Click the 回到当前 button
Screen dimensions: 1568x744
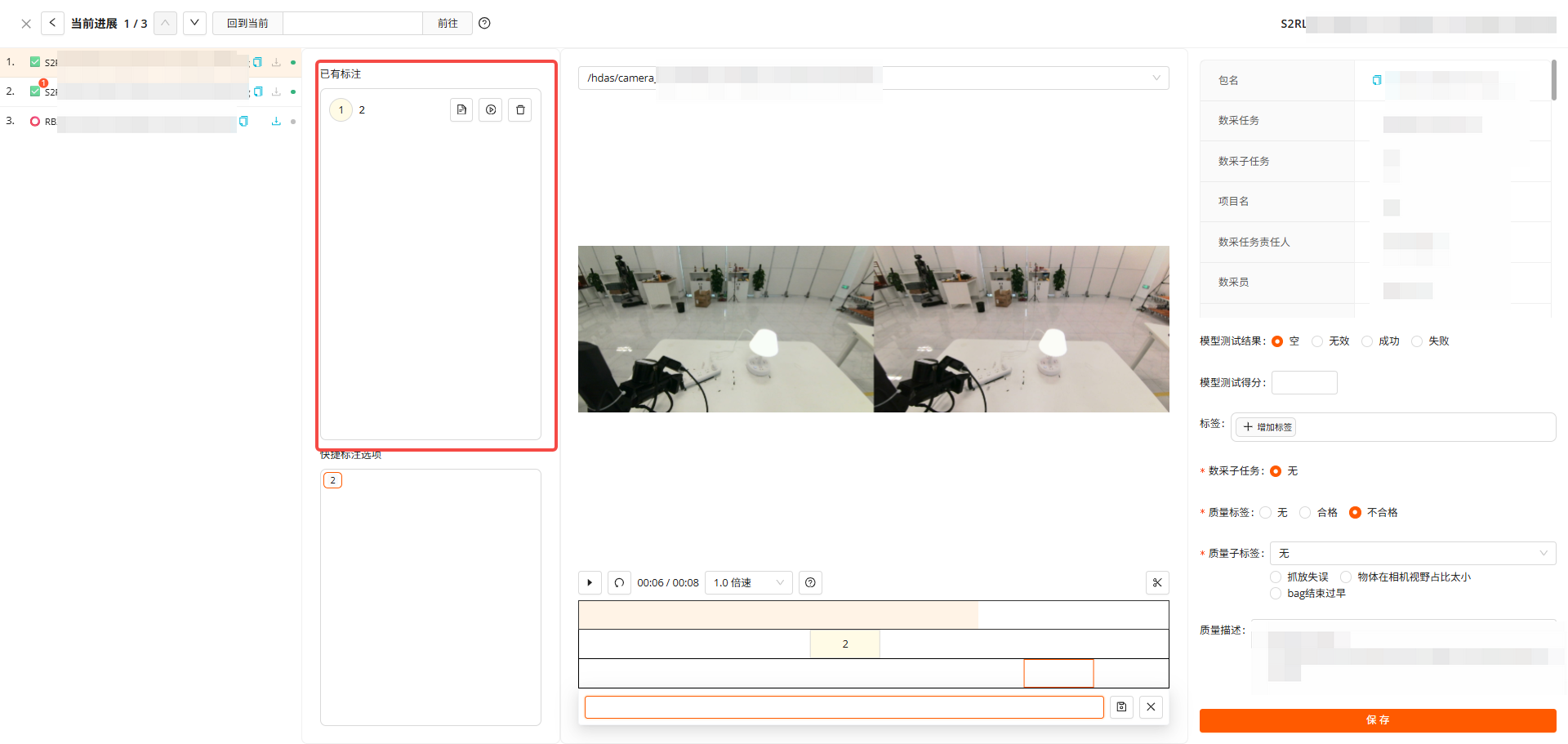(x=247, y=23)
